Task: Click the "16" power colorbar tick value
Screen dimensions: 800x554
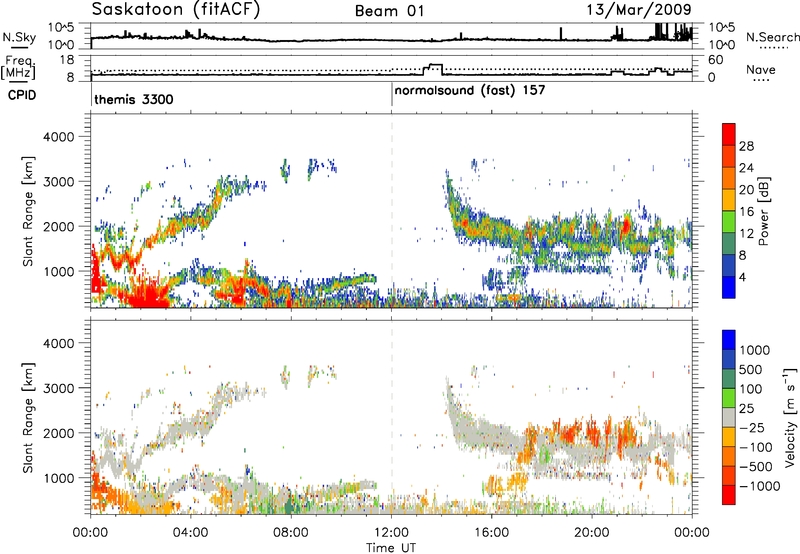Action: click(x=746, y=212)
